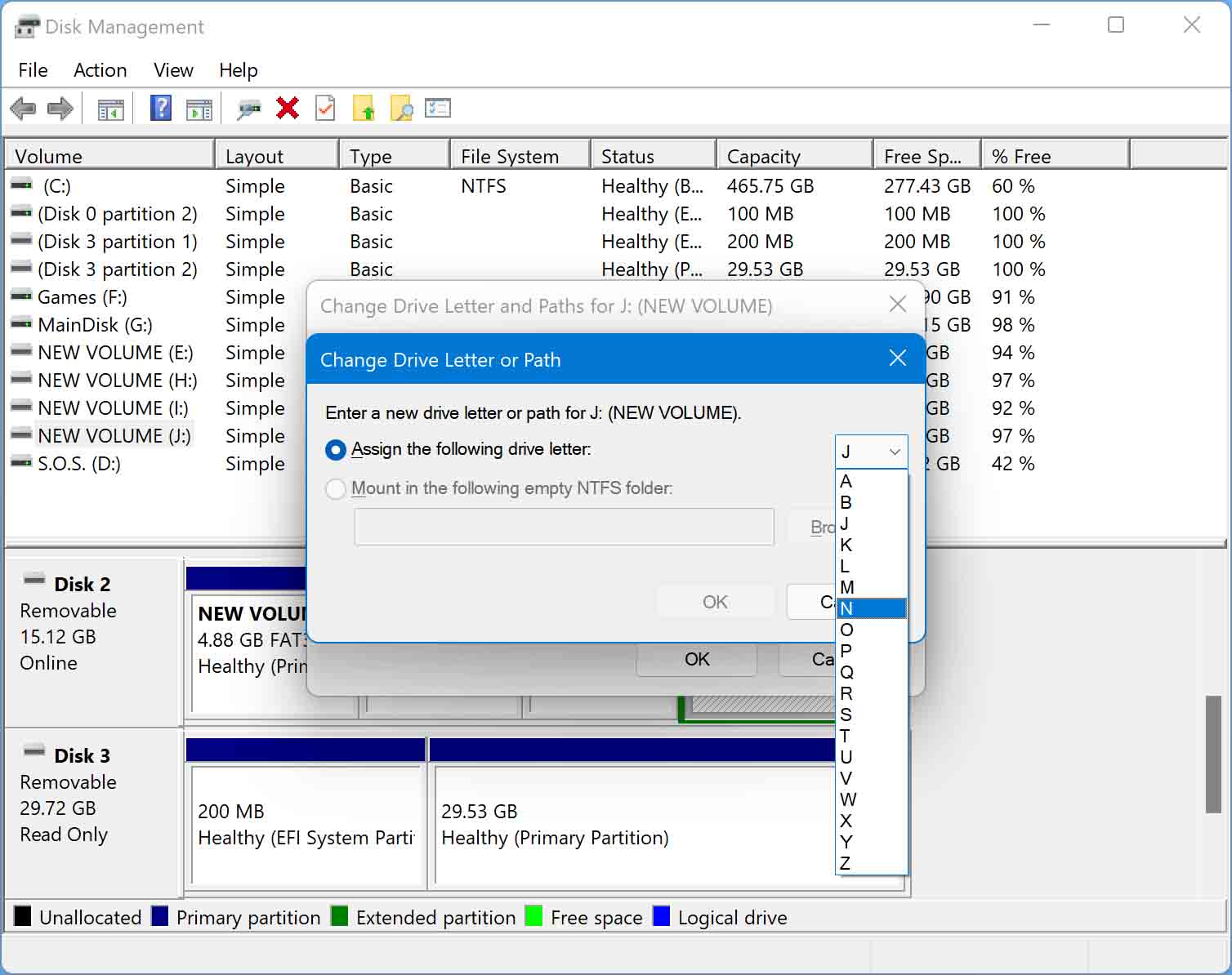Select the NEW VOLUME (J:) row
This screenshot has width=1232, height=975.
point(114,436)
